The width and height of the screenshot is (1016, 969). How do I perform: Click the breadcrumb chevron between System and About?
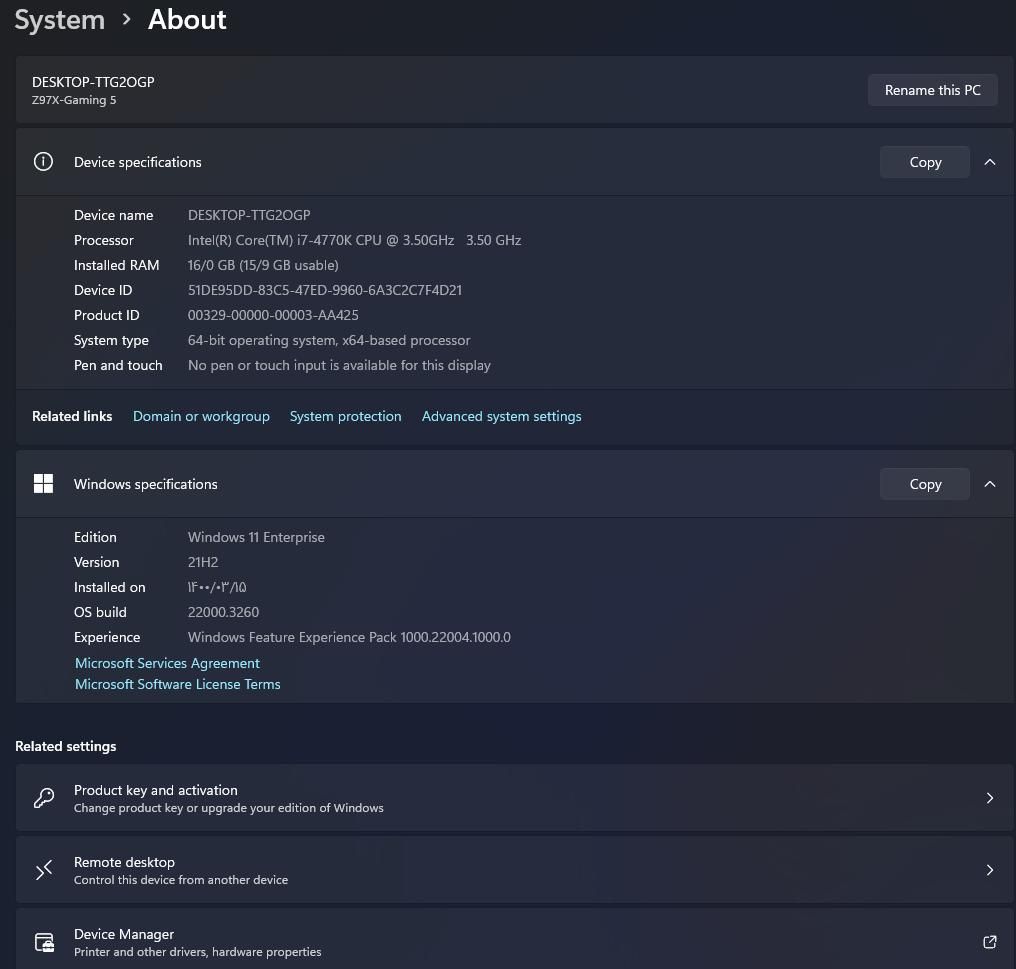[126, 20]
